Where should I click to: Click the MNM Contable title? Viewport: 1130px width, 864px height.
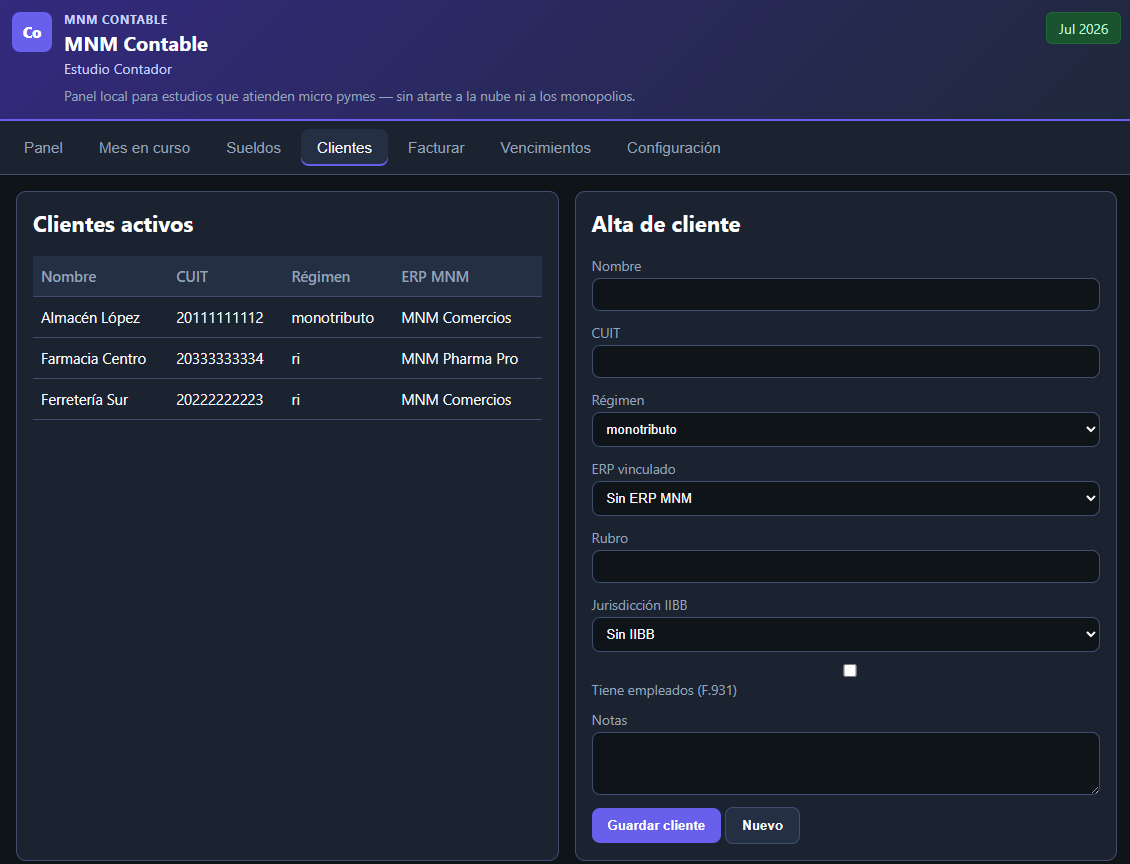(x=136, y=44)
